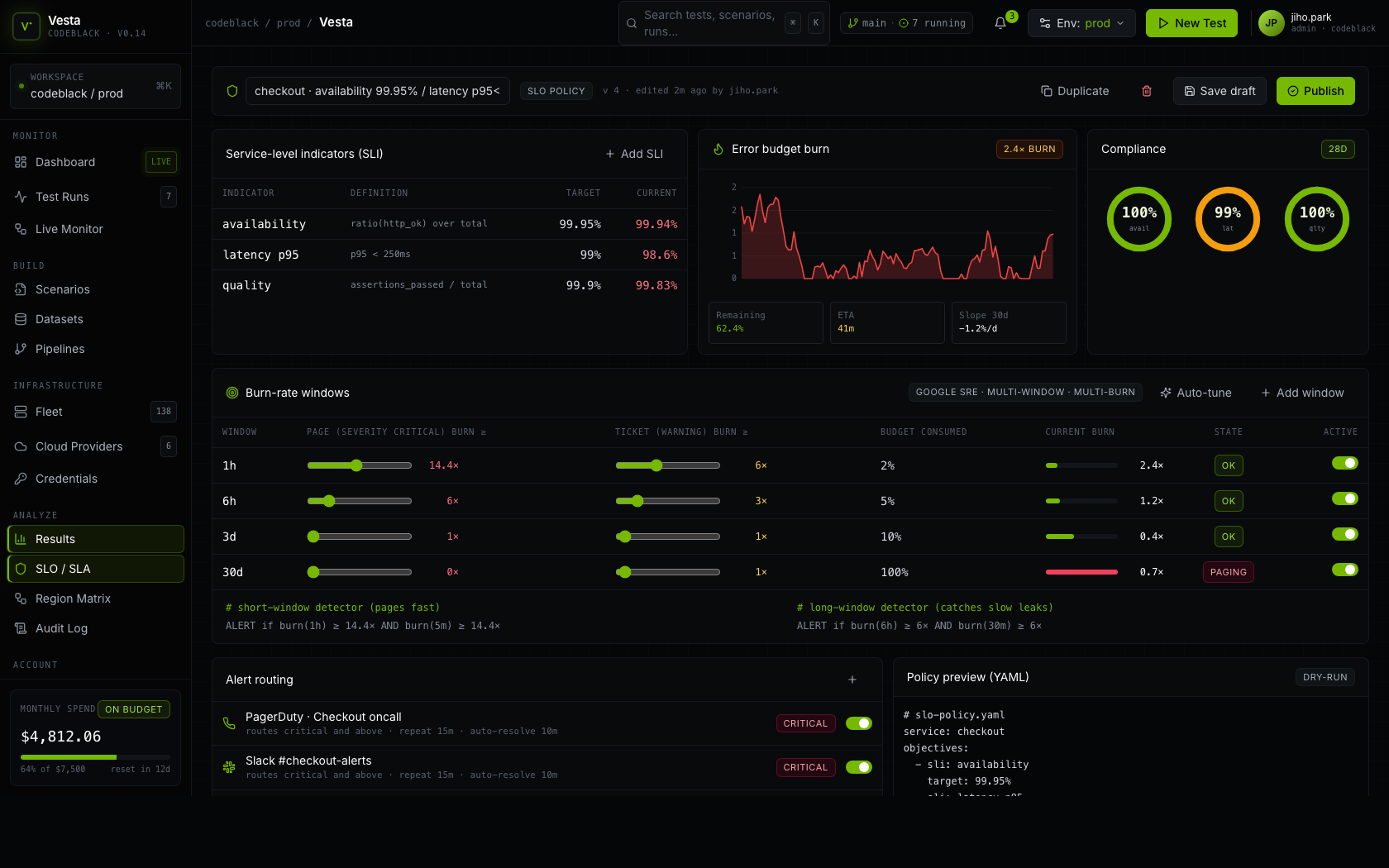Click the shield icon beside policy name
Image resolution: width=1389 pixels, height=868 pixels.
(232, 91)
